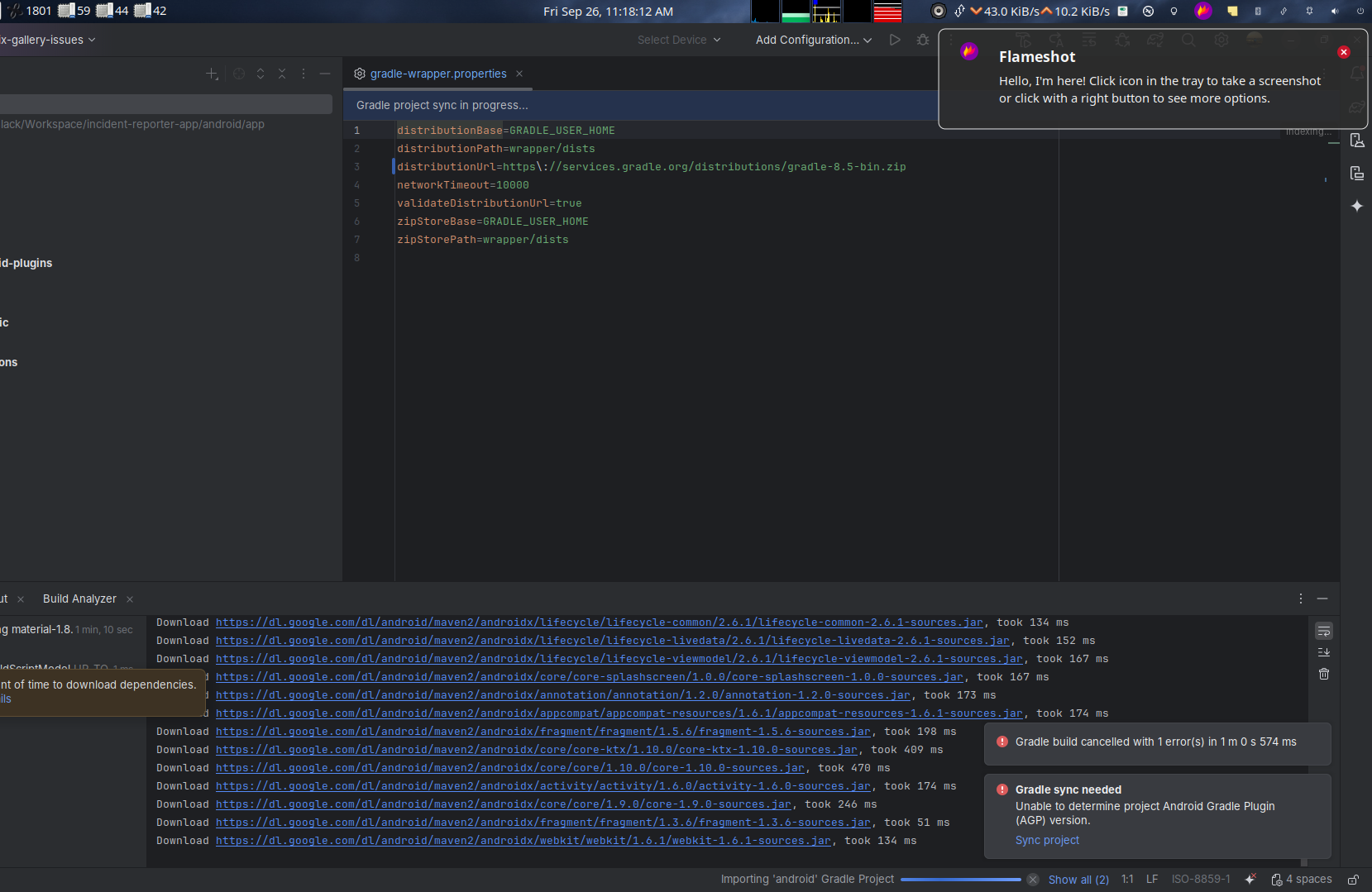
Task: Open the Gemini sparkle tool window
Action: pyautogui.click(x=1357, y=206)
